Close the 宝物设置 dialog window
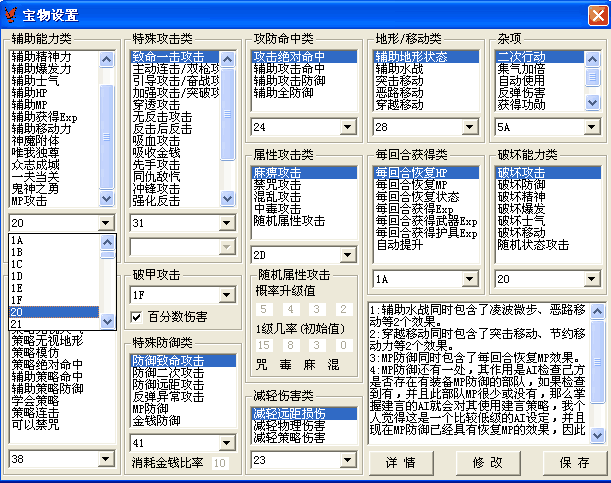The image size is (611, 483). (x=594, y=14)
